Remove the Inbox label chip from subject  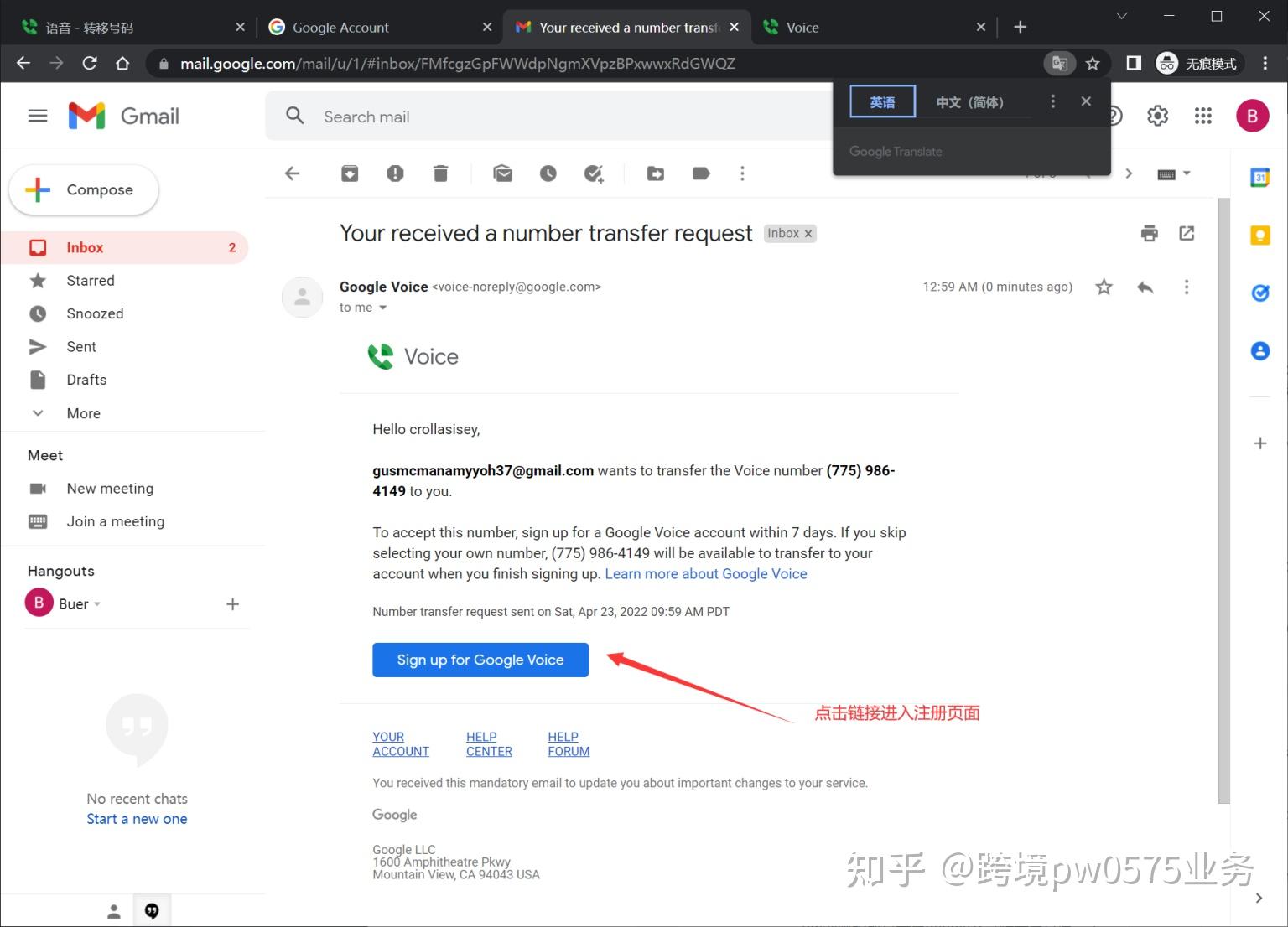(808, 233)
